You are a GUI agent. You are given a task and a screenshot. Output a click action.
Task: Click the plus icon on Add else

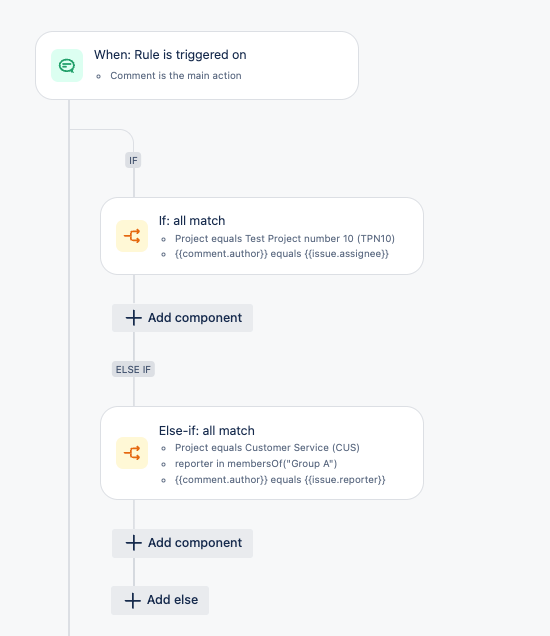pos(133,600)
